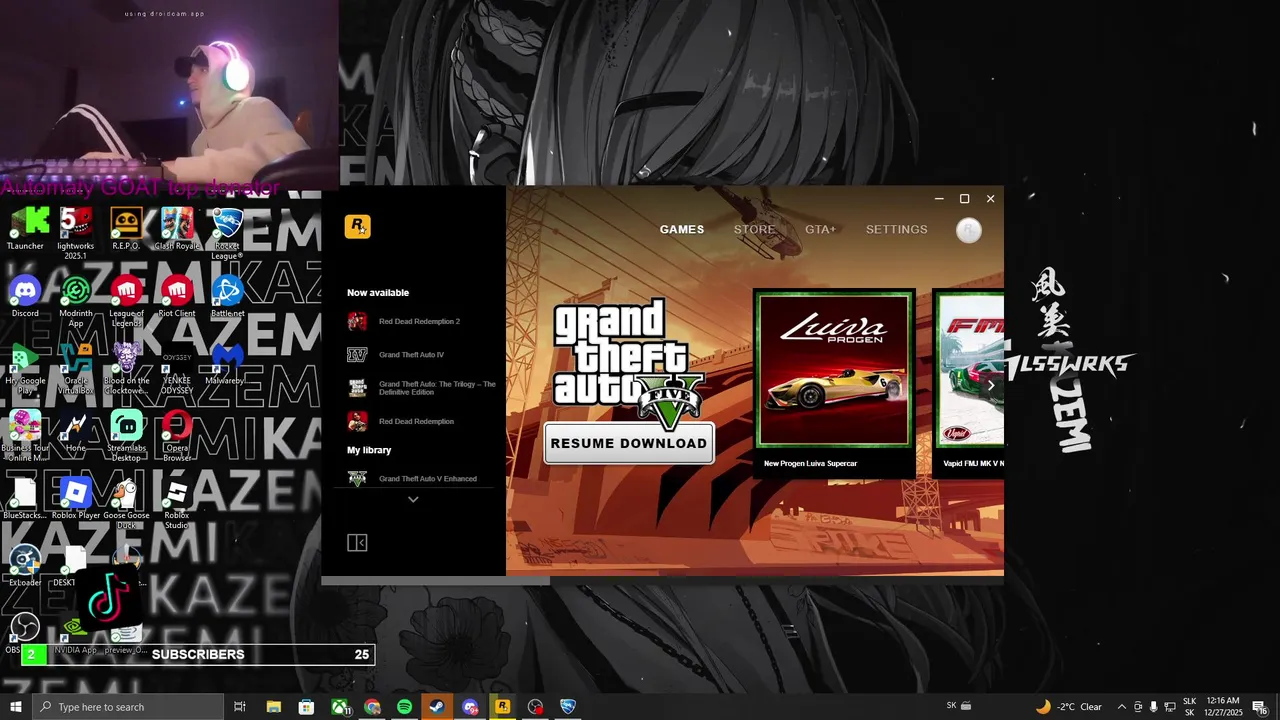Screen dimensions: 1280x720
Task: Click the RESUME DOWNLOAD button
Action: click(629, 443)
